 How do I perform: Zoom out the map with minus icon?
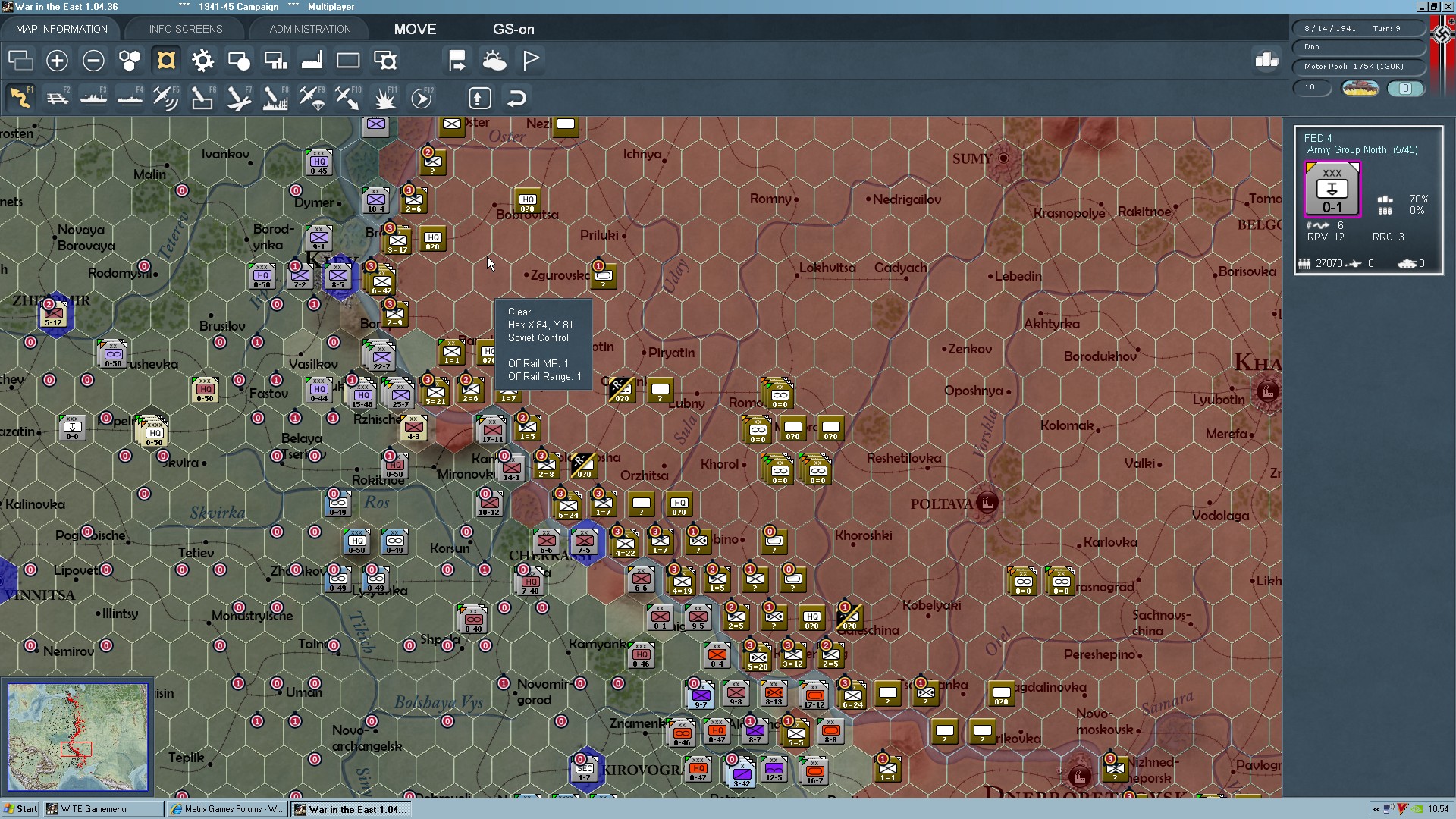pos(93,60)
